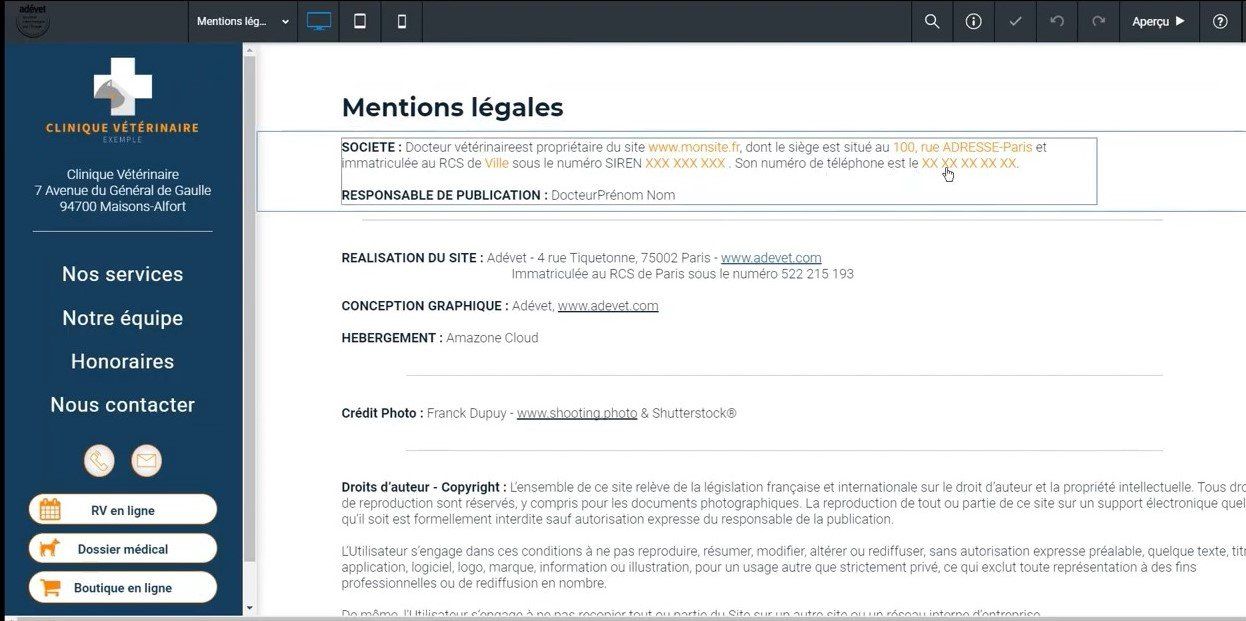
Task: Undo the last change
Action: click(x=1057, y=21)
